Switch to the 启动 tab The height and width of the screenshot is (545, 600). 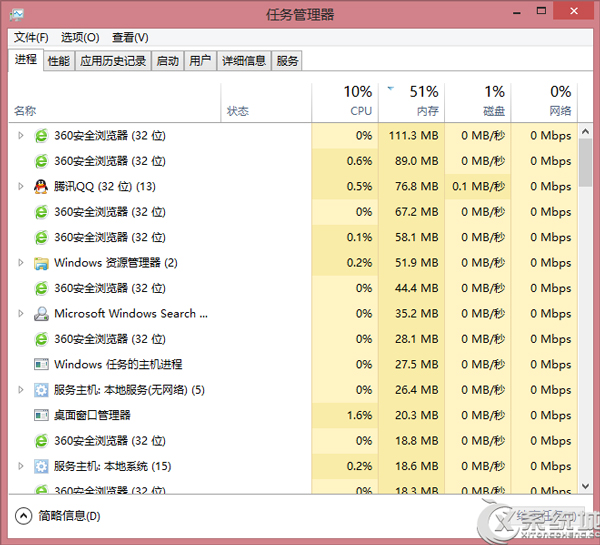(x=168, y=61)
